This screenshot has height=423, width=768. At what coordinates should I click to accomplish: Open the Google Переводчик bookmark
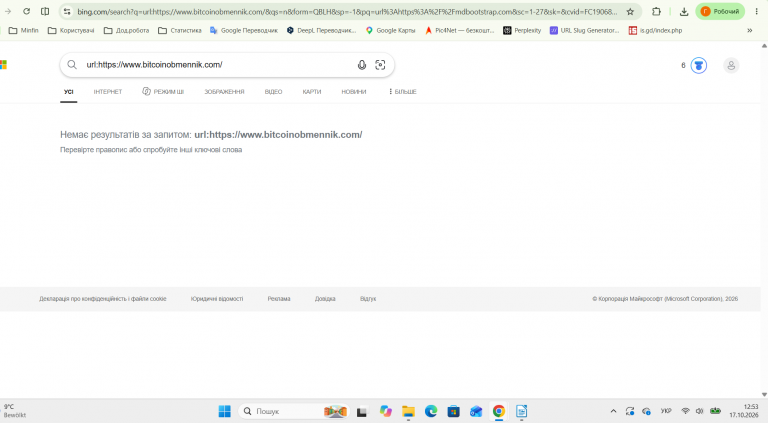(x=243, y=30)
